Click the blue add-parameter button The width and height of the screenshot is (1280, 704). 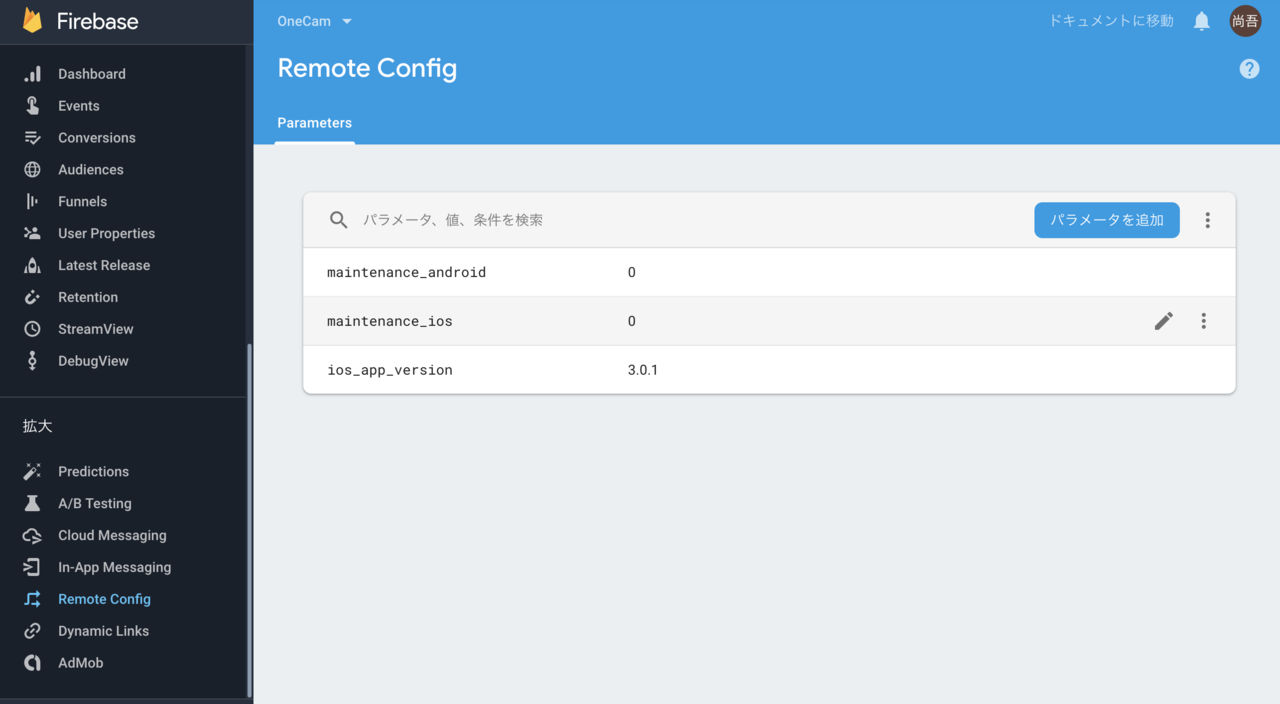[1107, 220]
